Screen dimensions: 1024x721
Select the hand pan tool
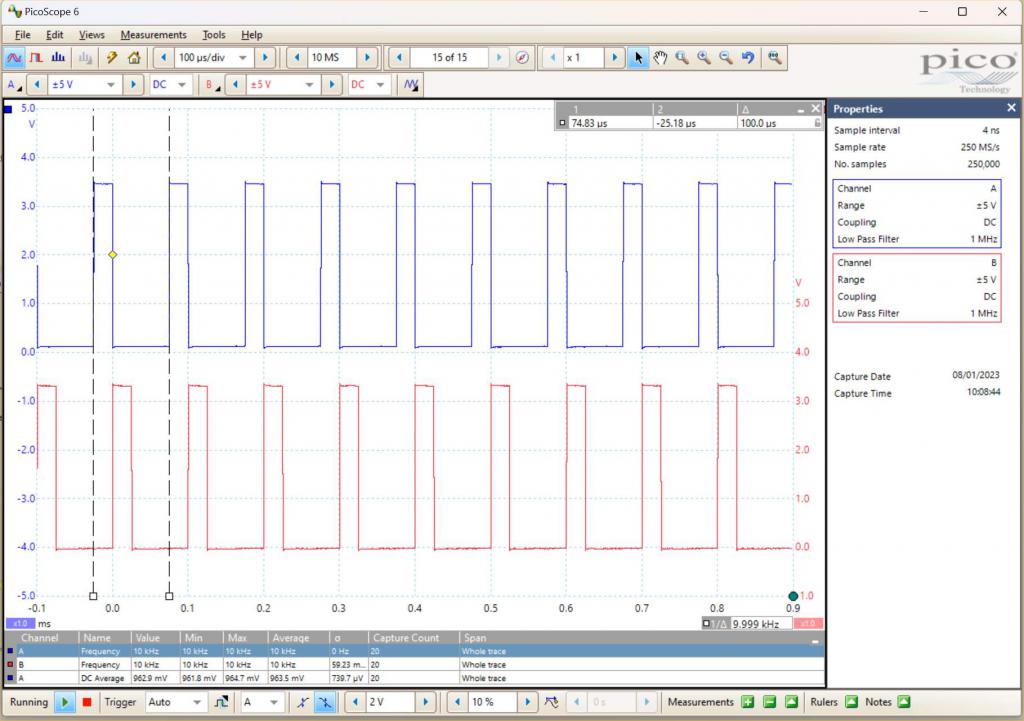click(x=660, y=58)
